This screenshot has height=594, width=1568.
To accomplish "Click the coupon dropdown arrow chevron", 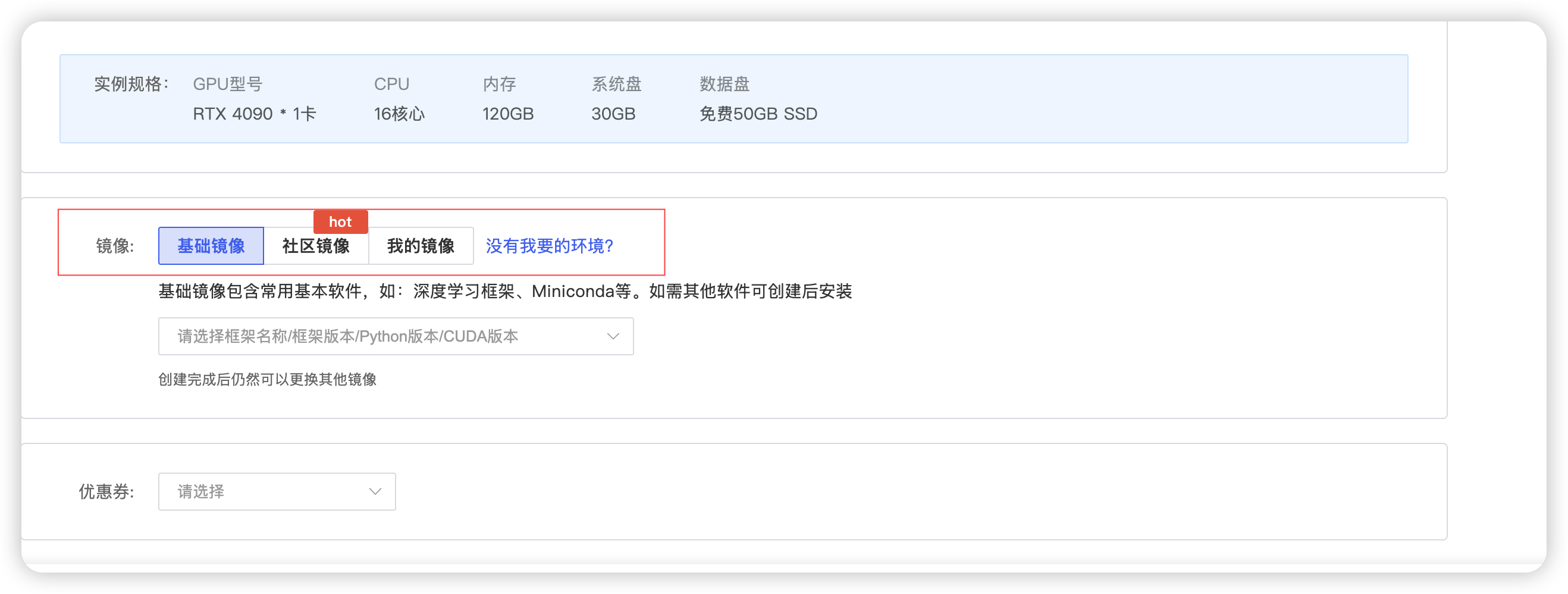I will click(375, 491).
